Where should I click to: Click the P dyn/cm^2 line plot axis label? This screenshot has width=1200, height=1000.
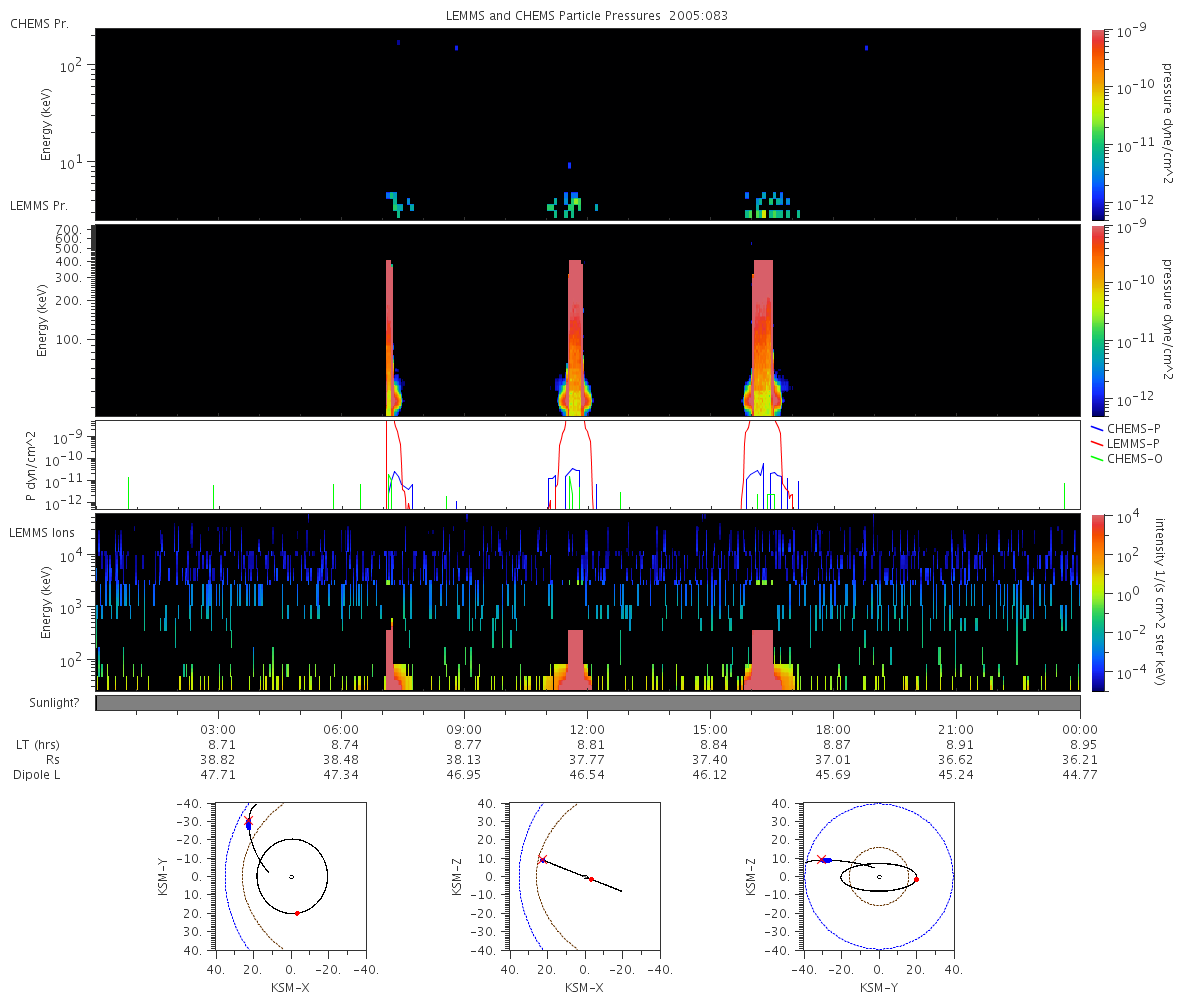pos(34,465)
